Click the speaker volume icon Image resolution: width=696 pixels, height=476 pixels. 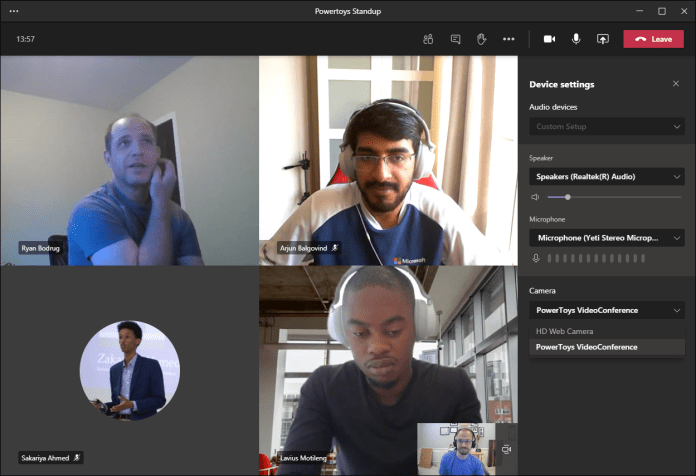[x=535, y=197]
